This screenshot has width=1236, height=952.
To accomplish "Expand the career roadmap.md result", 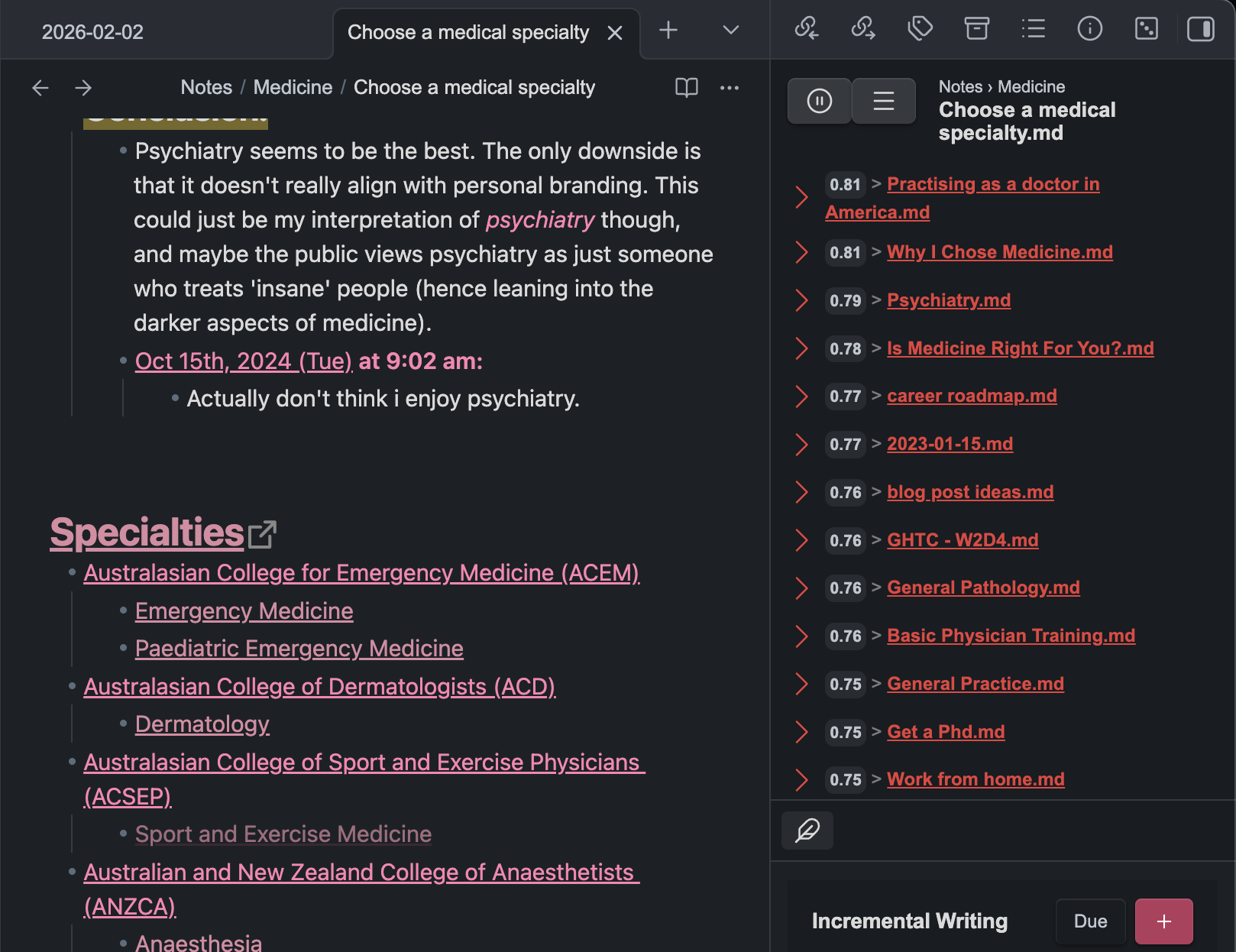I will click(x=801, y=397).
